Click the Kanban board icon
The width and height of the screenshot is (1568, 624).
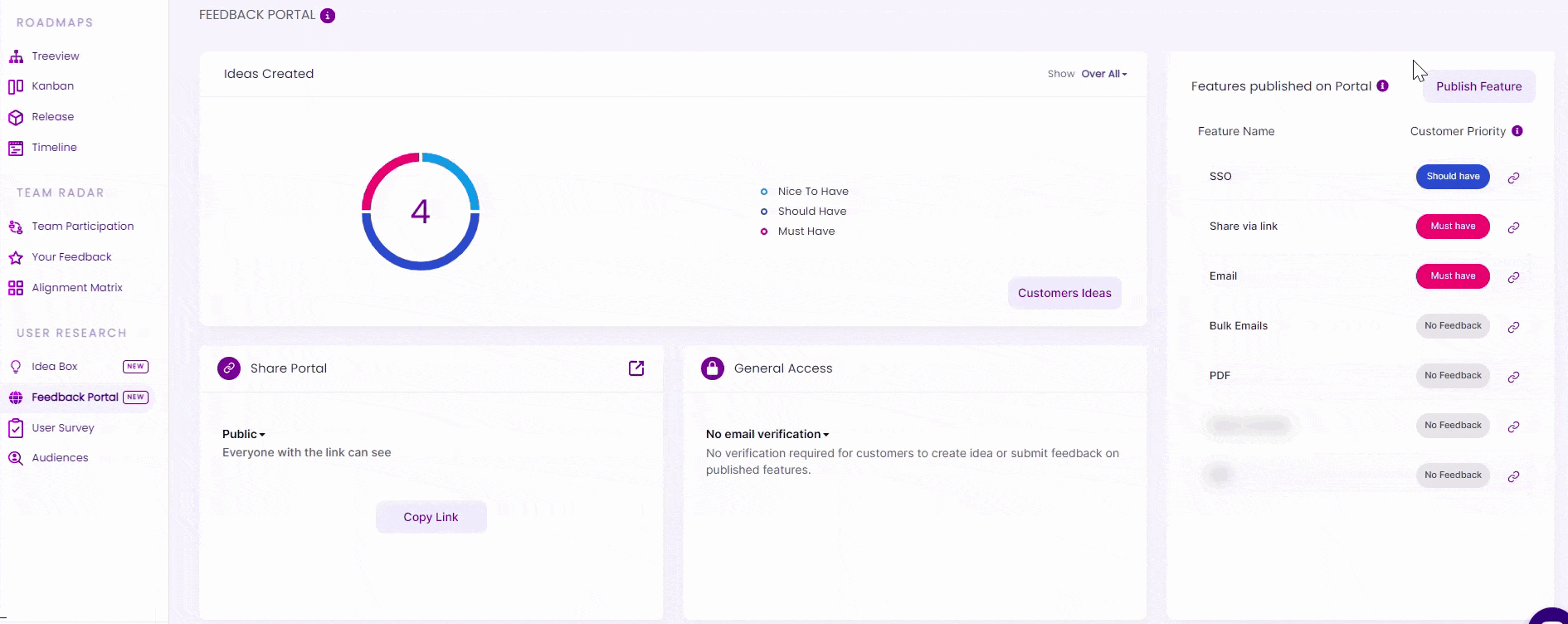pyautogui.click(x=16, y=86)
